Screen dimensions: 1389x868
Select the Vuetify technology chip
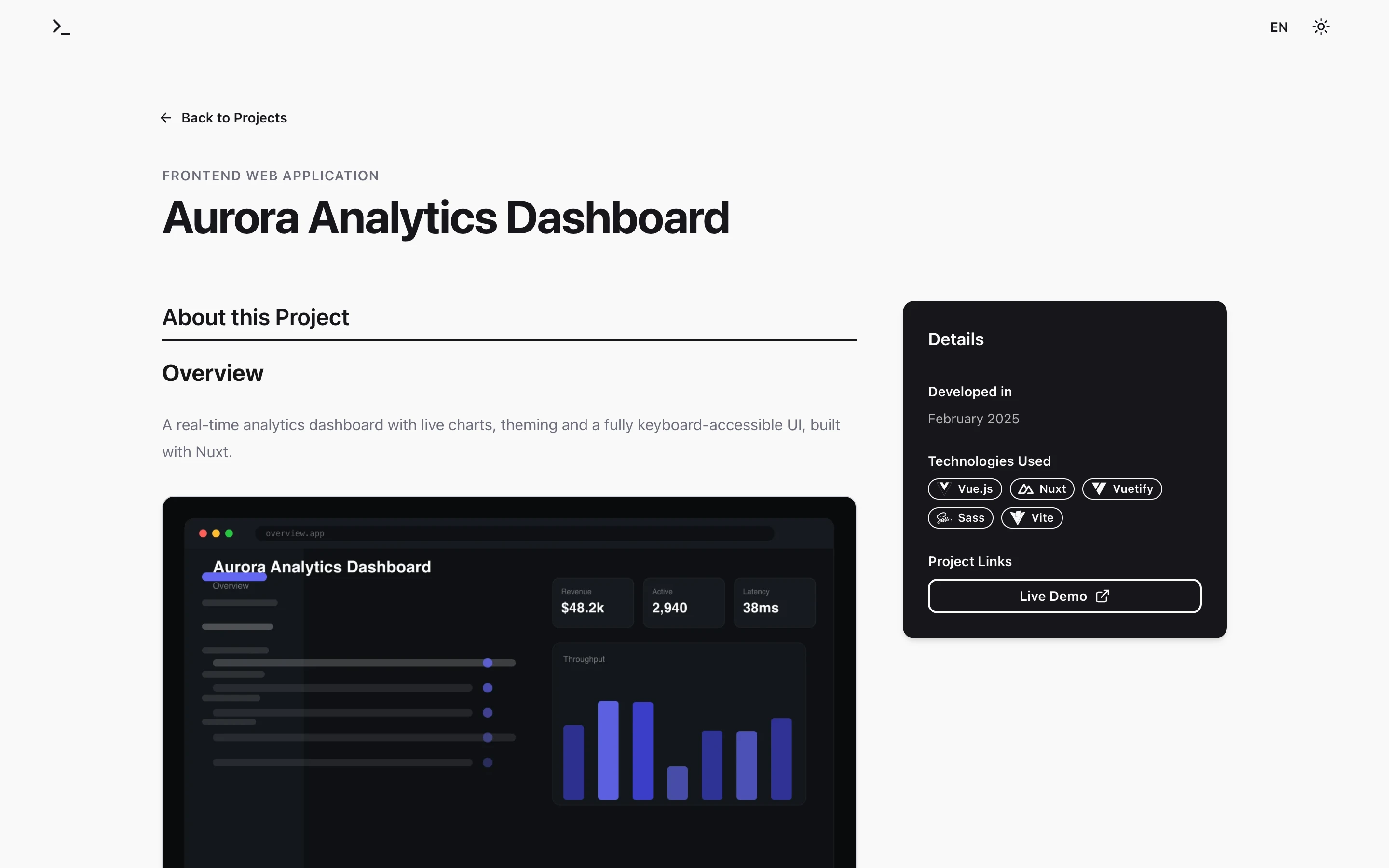tap(1121, 488)
